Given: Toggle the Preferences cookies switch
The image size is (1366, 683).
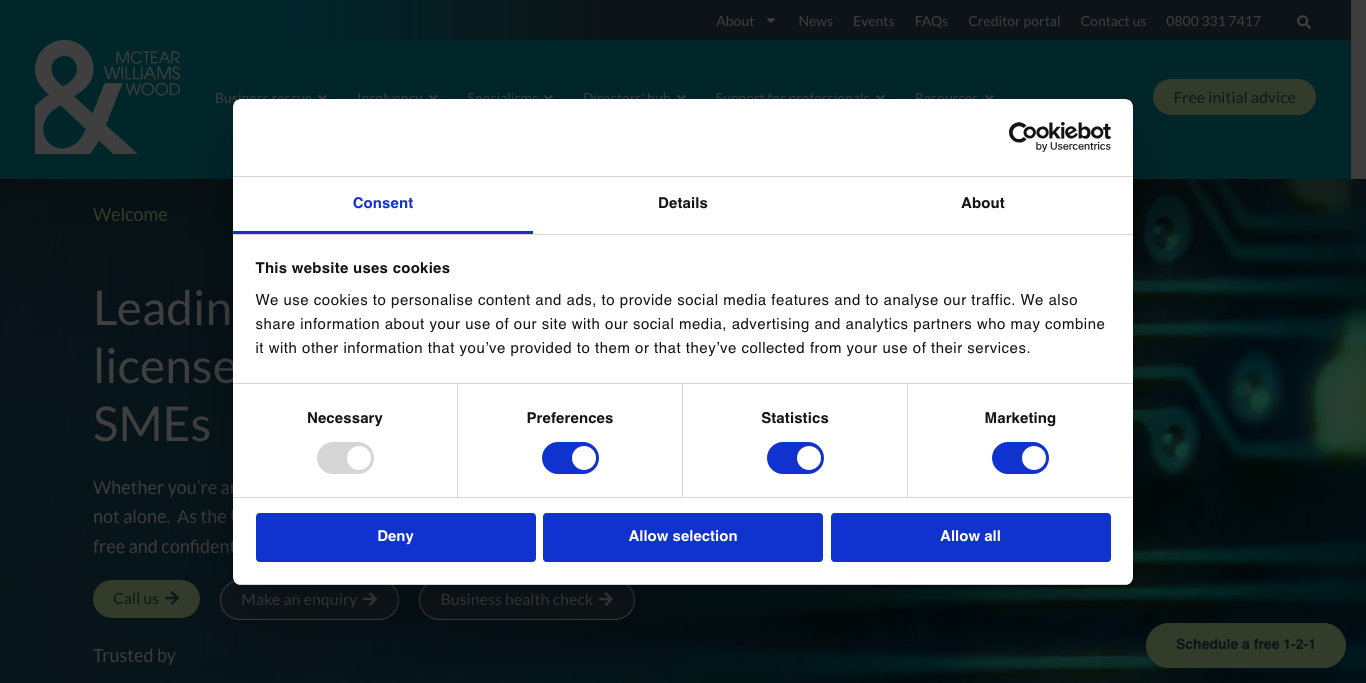Looking at the screenshot, I should click(x=570, y=459).
